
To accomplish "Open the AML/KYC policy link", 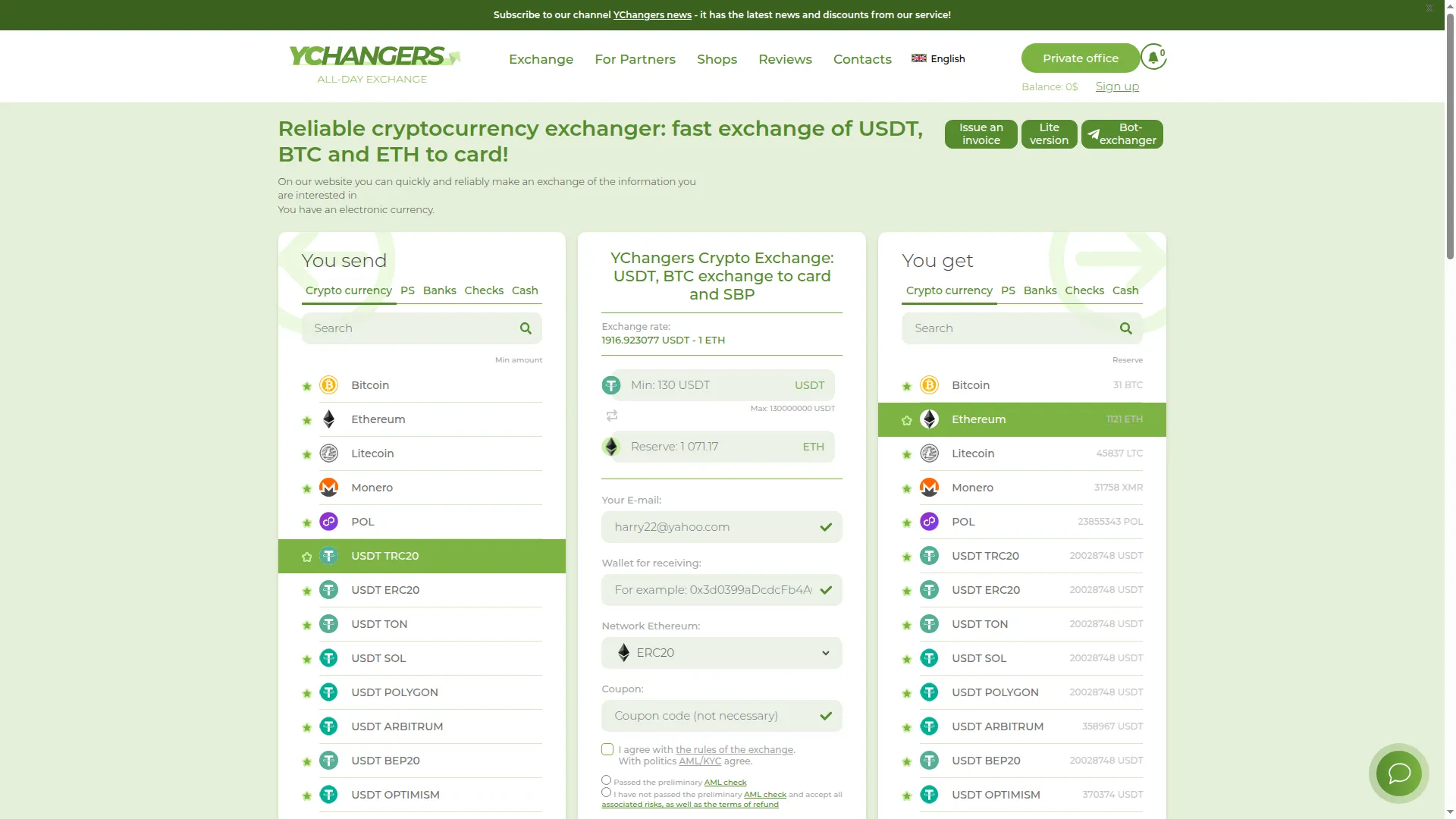I will pyautogui.click(x=700, y=761).
